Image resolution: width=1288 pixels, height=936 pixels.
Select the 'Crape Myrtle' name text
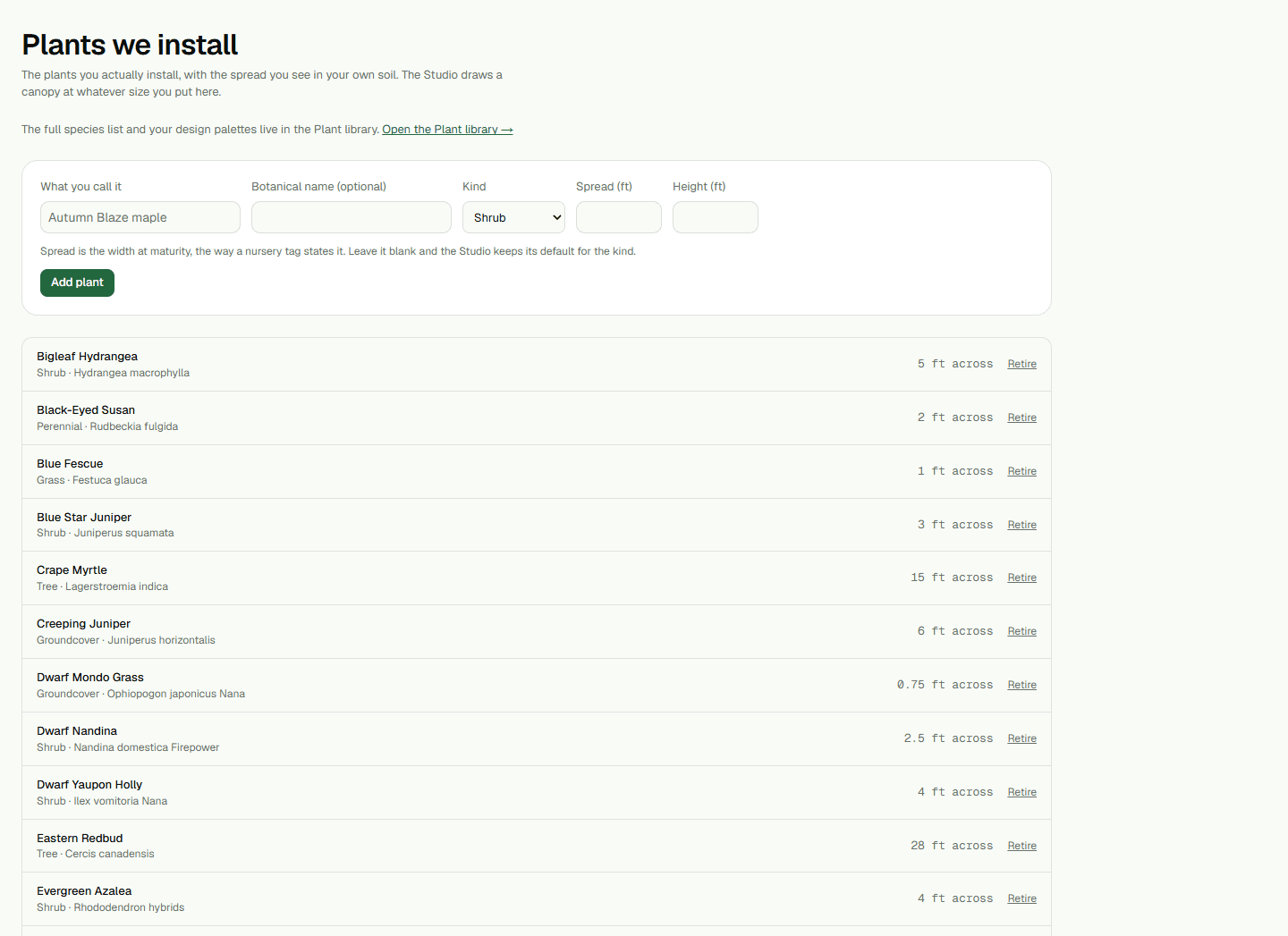click(x=72, y=570)
